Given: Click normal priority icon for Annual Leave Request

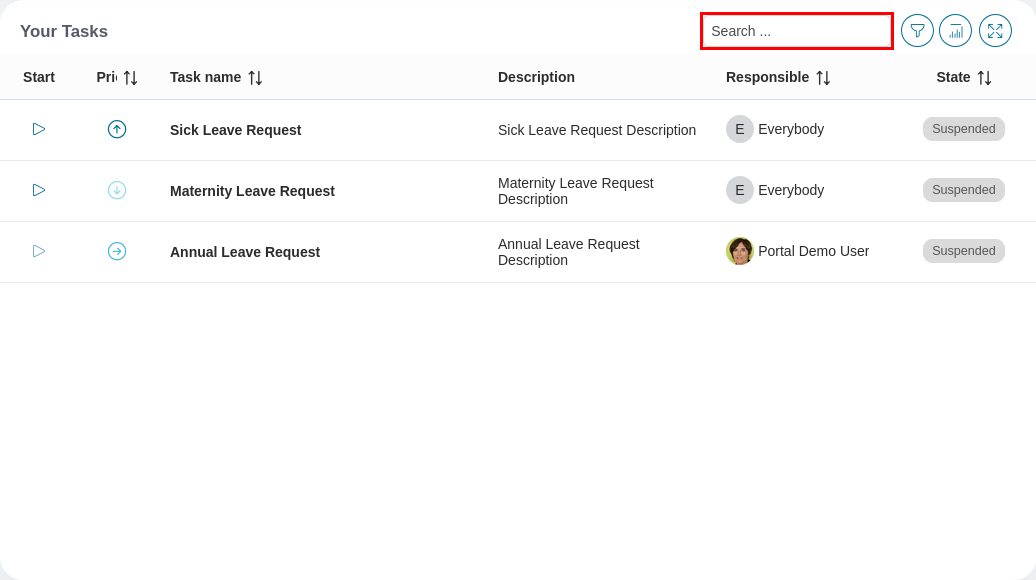Looking at the screenshot, I should click(117, 251).
